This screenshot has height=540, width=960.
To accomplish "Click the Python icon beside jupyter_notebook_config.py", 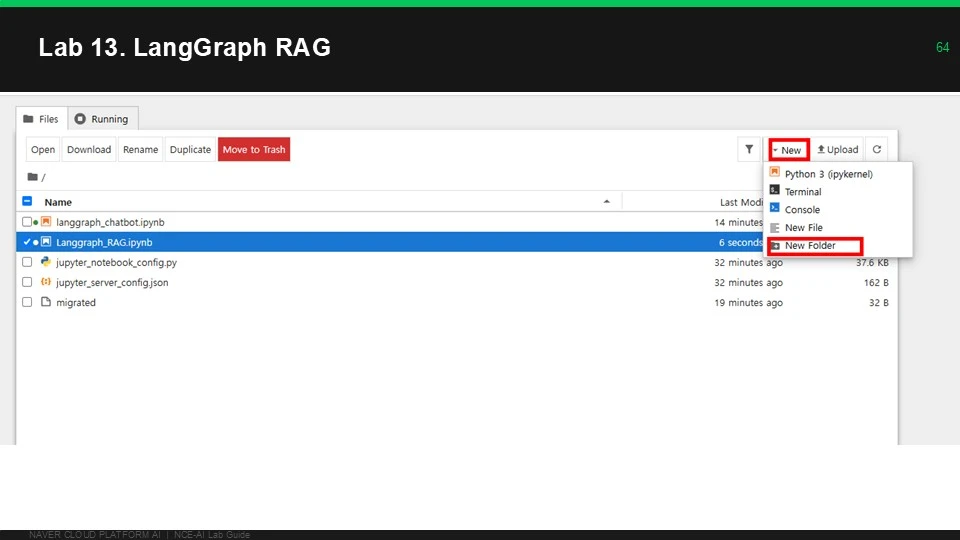I will pos(46,261).
